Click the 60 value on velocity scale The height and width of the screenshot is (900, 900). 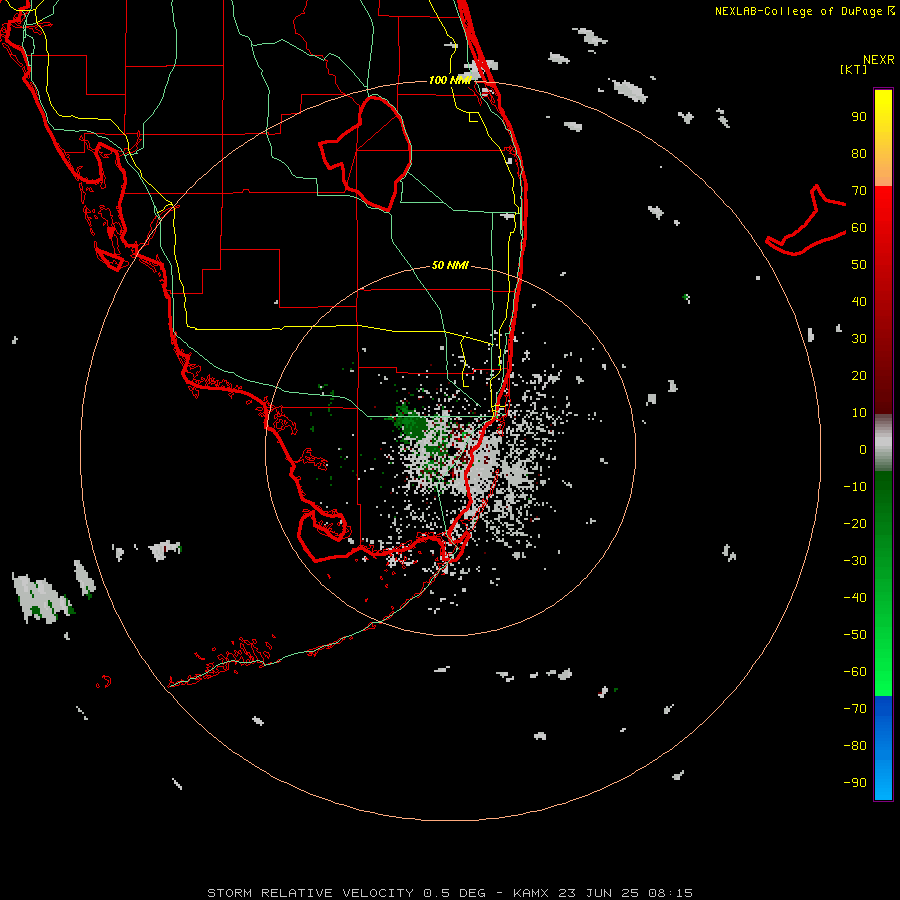[x=859, y=228]
